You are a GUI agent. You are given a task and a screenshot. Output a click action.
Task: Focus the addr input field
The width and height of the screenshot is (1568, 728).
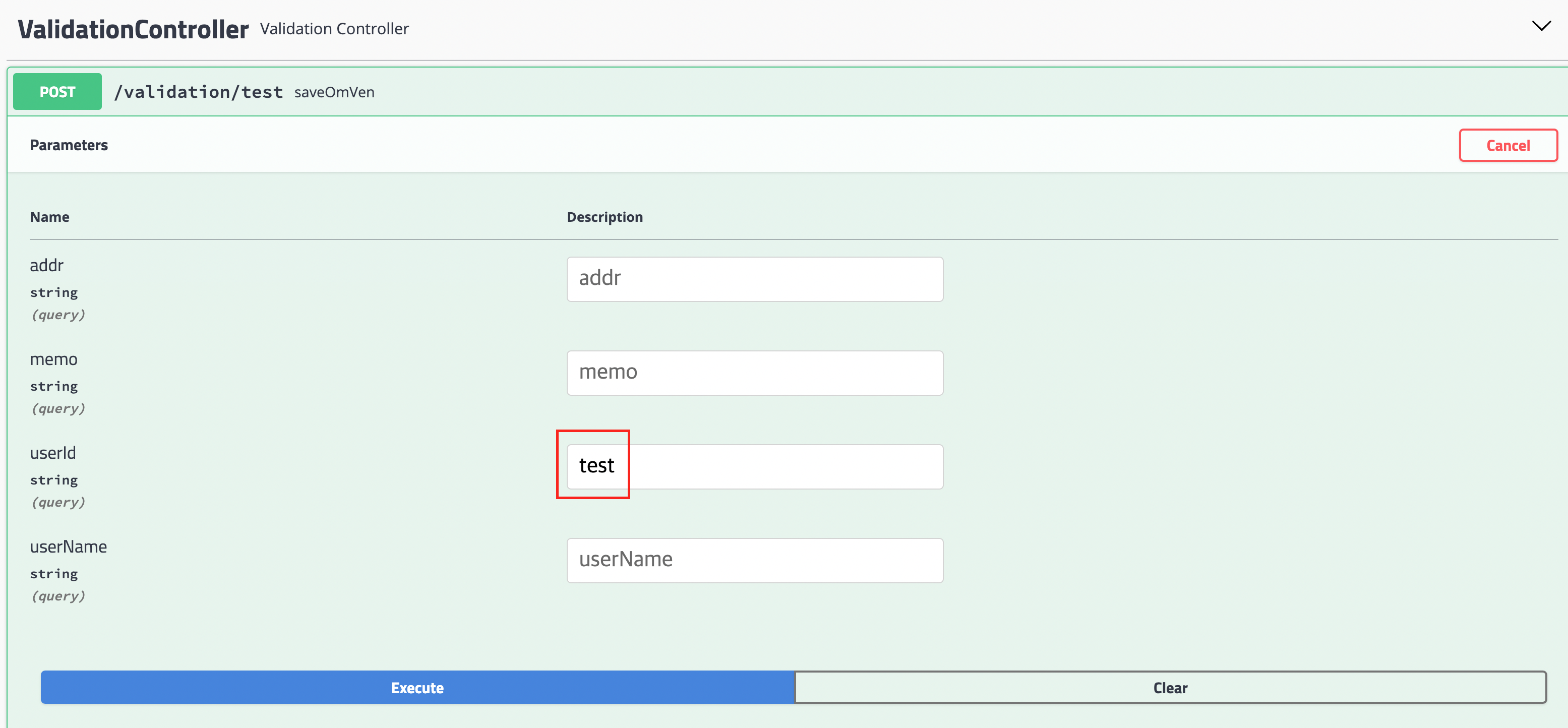click(x=754, y=279)
